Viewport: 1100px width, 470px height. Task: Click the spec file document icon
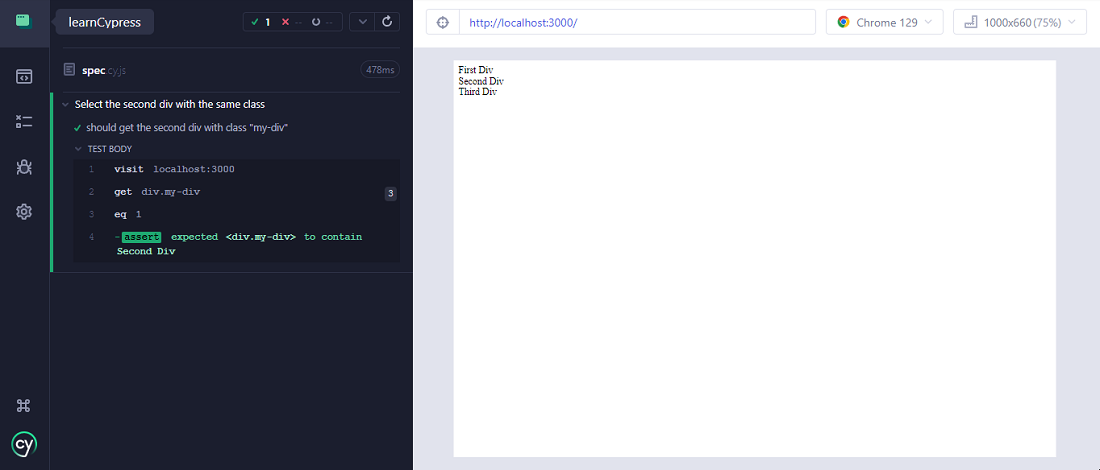click(x=69, y=69)
